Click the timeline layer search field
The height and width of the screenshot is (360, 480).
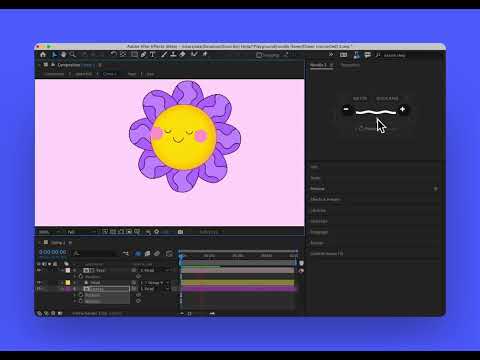[95, 254]
